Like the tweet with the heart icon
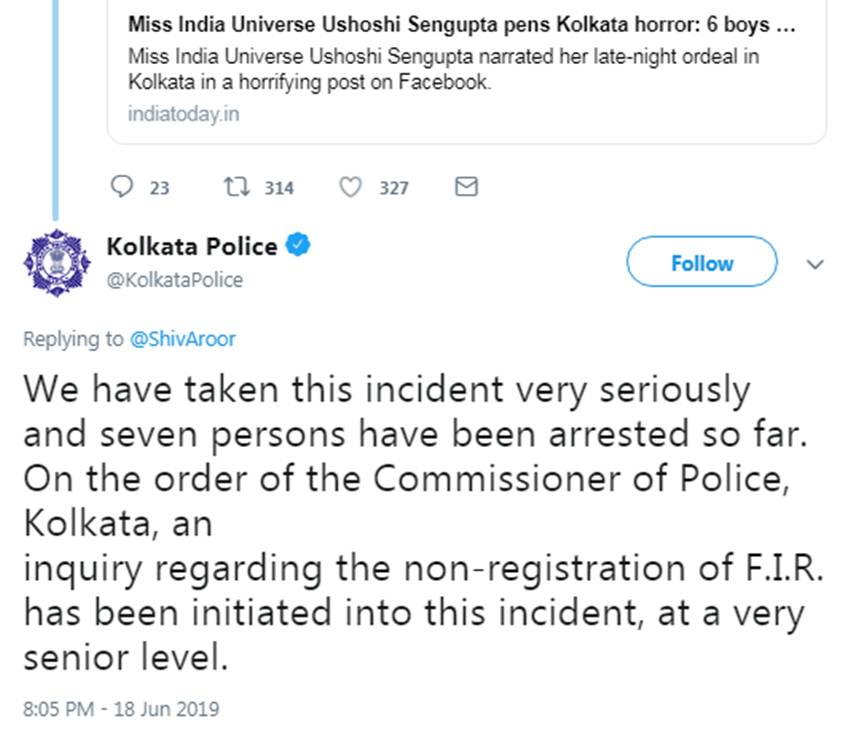850x734 pixels. [351, 187]
